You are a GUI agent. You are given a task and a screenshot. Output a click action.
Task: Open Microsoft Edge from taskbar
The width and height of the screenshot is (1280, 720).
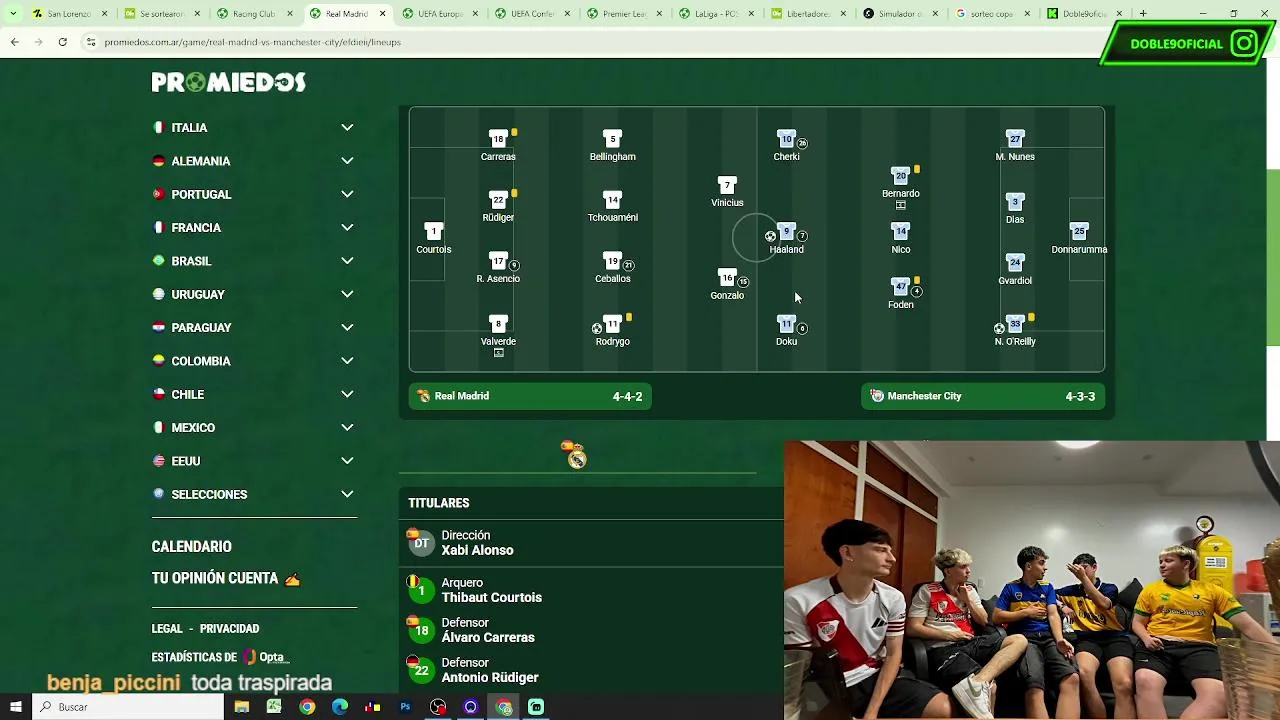pyautogui.click(x=340, y=707)
